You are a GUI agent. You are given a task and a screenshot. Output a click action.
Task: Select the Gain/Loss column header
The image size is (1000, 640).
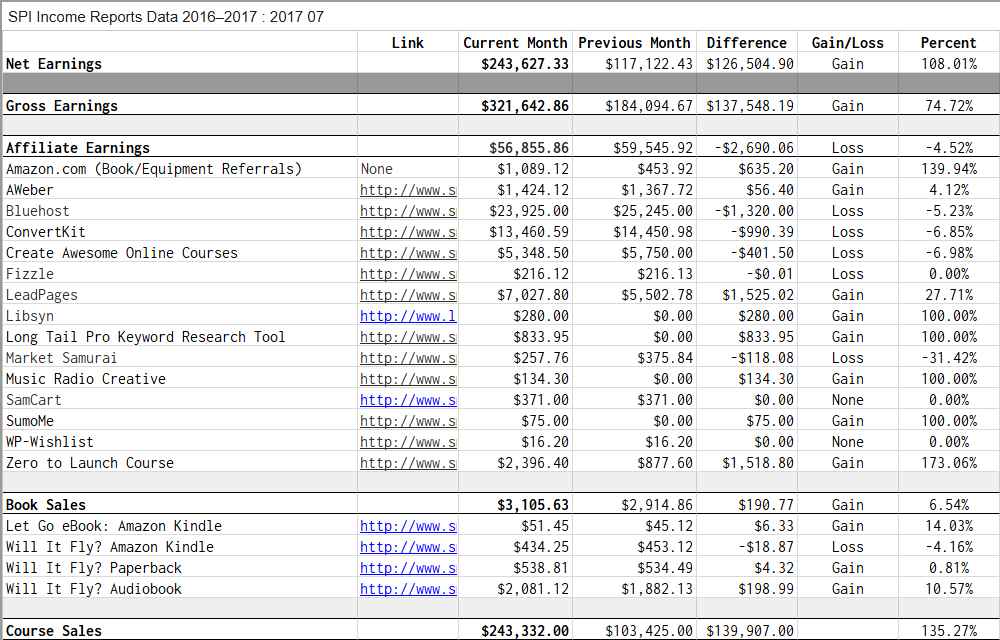coord(848,43)
